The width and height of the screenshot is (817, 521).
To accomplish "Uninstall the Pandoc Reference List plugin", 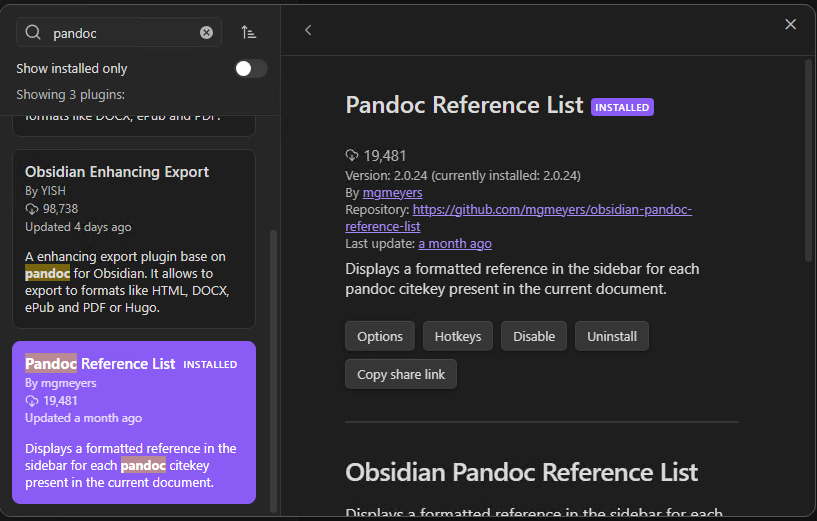I will (x=612, y=337).
